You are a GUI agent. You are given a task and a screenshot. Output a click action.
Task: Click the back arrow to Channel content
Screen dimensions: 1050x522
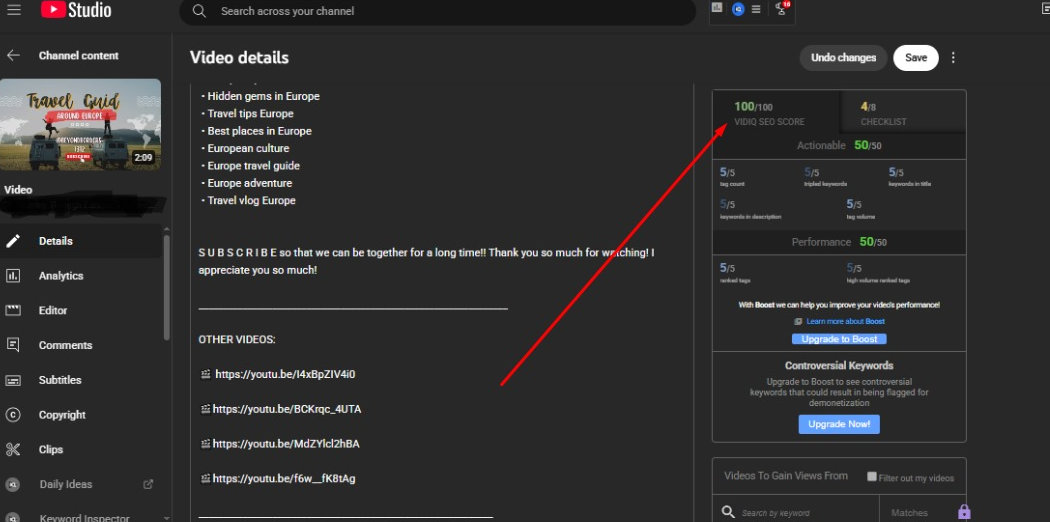(13, 56)
